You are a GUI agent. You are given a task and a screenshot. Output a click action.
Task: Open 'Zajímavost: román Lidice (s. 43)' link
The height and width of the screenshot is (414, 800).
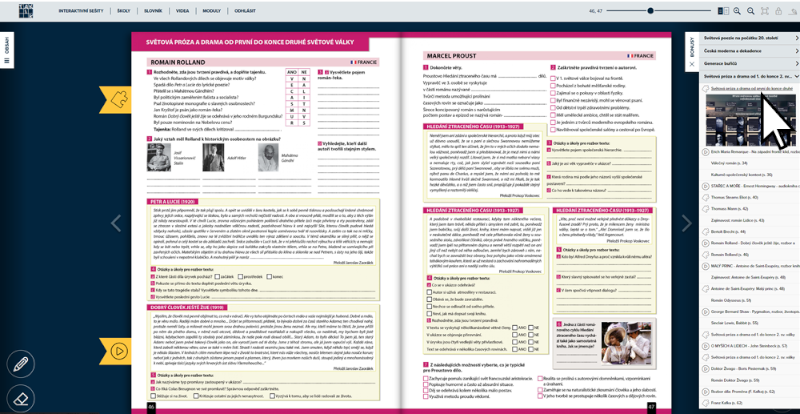click(x=737, y=221)
